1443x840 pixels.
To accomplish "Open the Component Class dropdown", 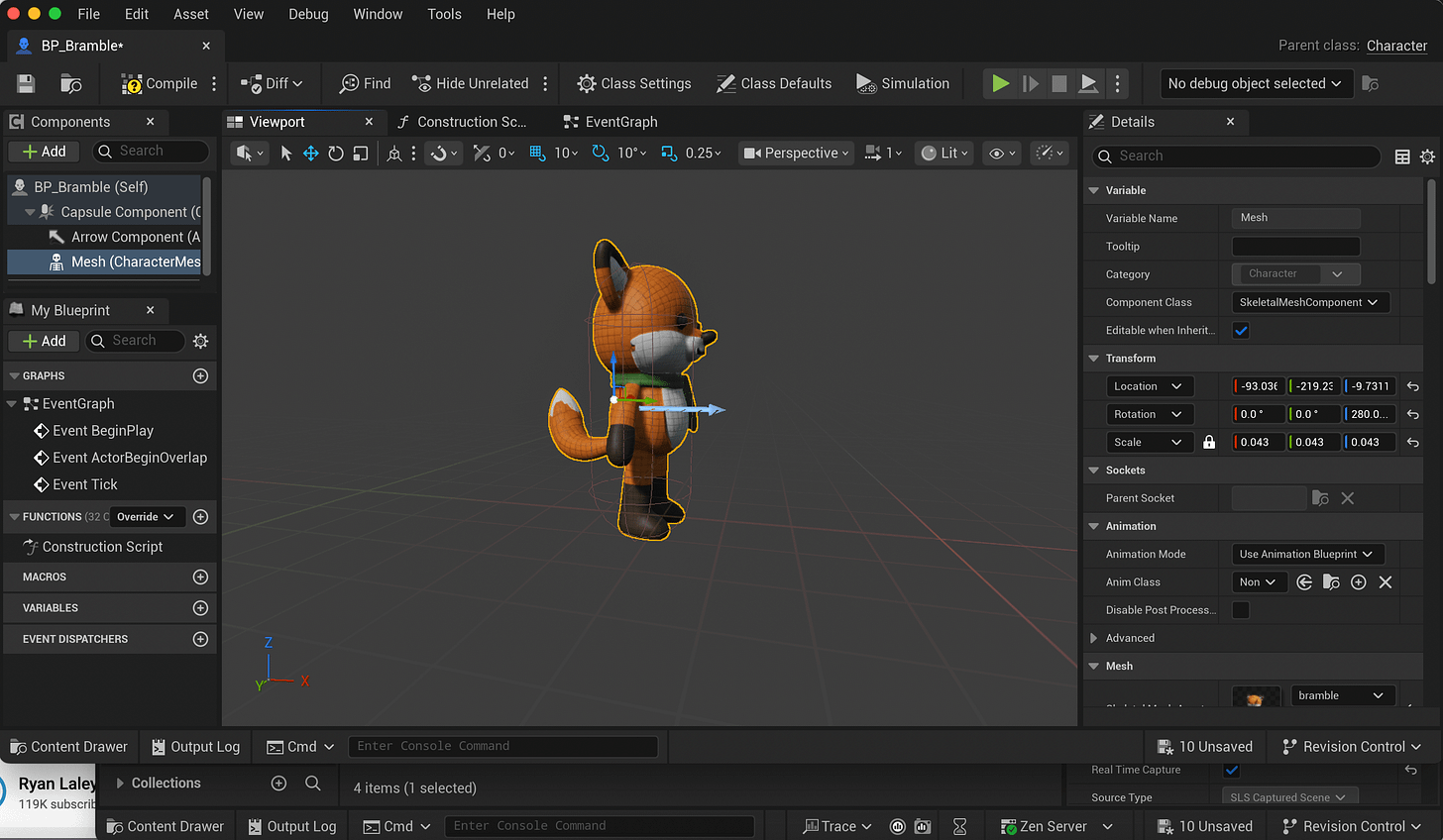I will coord(1308,303).
